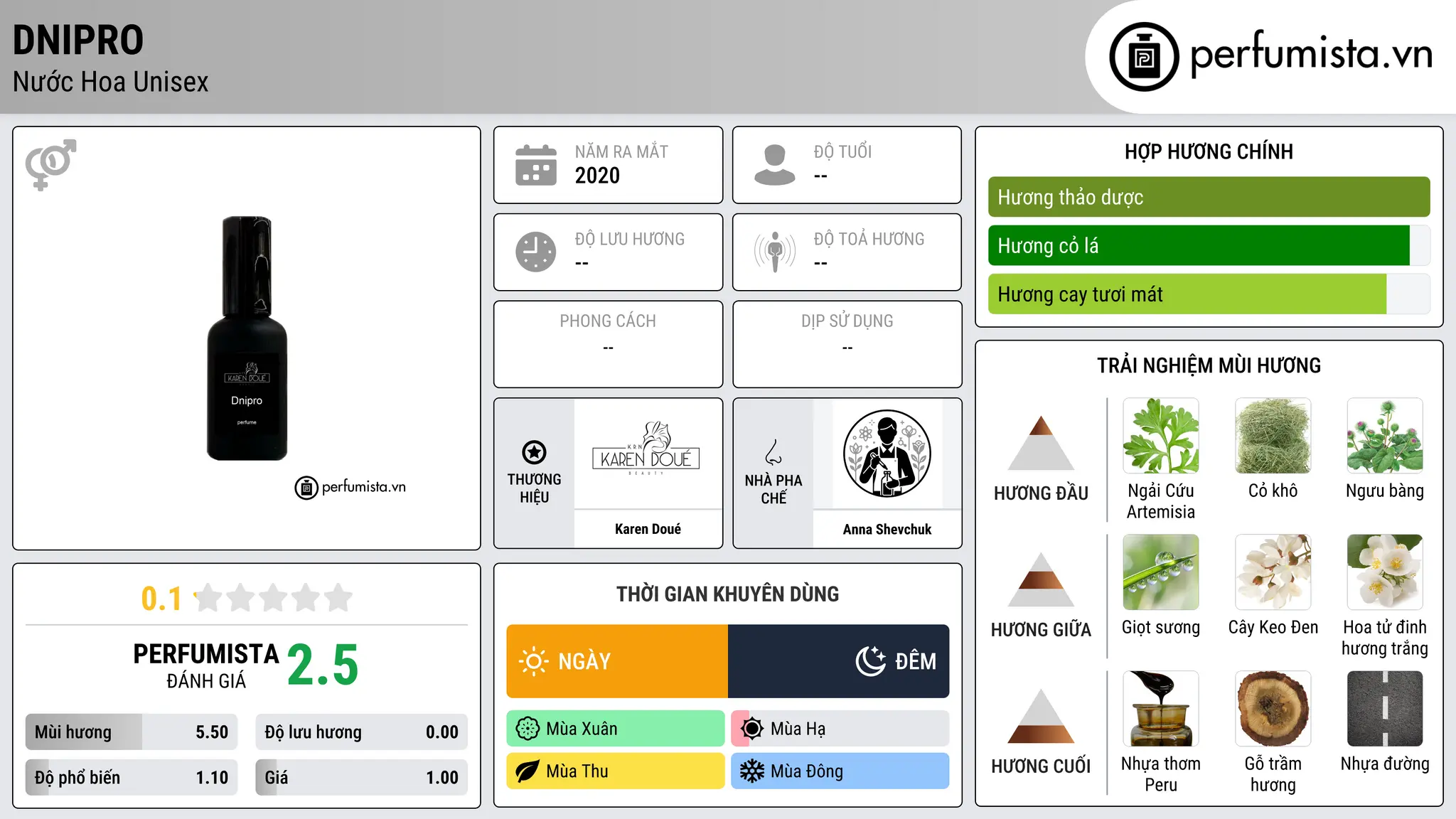Click the Hương Cuối pyramid icon
Image resolution: width=1456 pixels, height=819 pixels.
coord(1041,716)
